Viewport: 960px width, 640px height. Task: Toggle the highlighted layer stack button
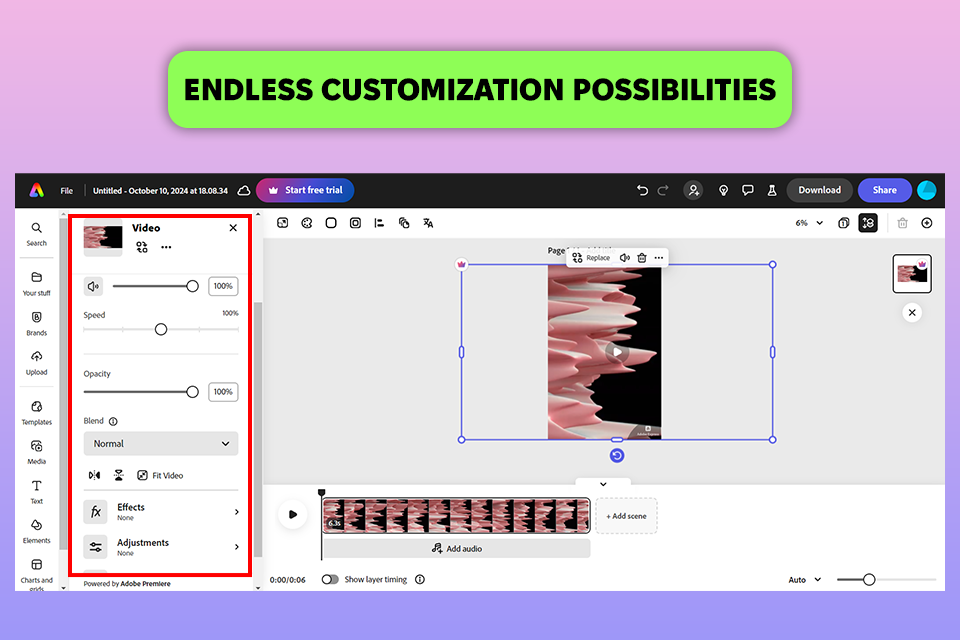point(868,223)
